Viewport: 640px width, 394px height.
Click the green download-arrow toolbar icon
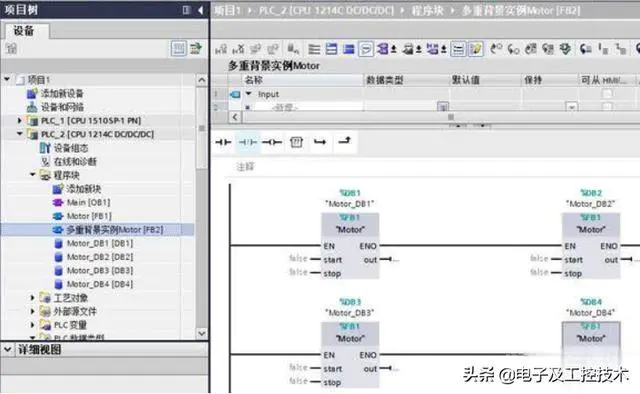566,49
